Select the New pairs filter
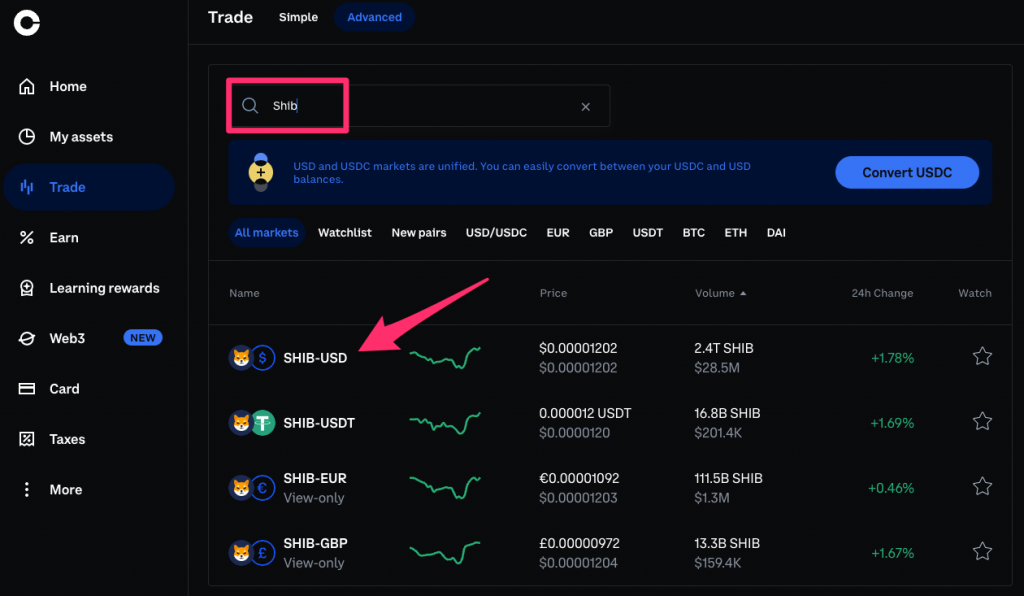 click(419, 232)
